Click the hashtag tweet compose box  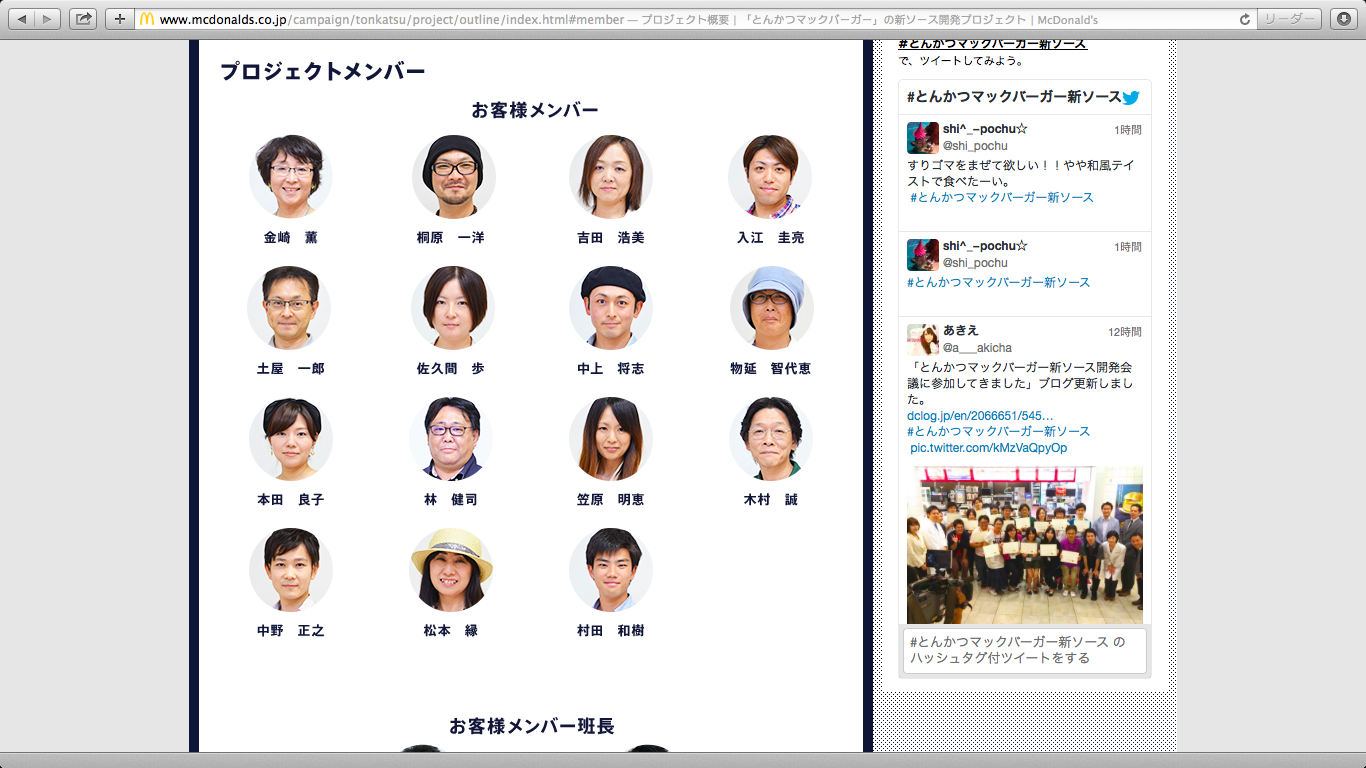pyautogui.click(x=1025, y=650)
